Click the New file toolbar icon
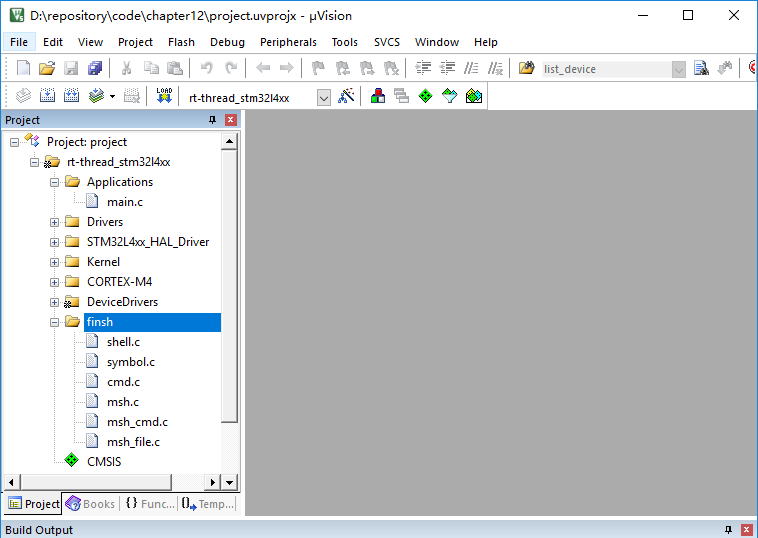The width and height of the screenshot is (758, 538). click(x=23, y=68)
